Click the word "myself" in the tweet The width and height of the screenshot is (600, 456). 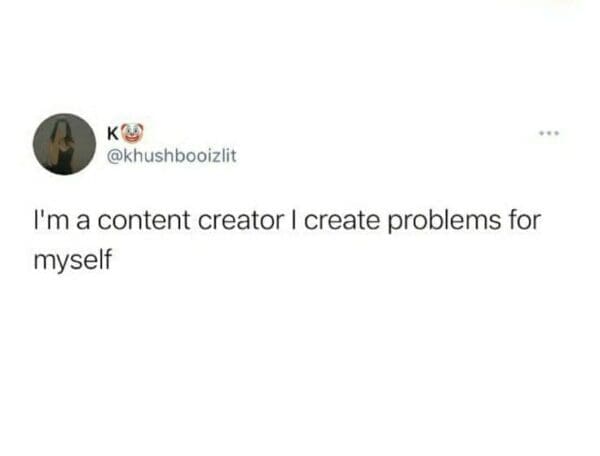(73, 261)
